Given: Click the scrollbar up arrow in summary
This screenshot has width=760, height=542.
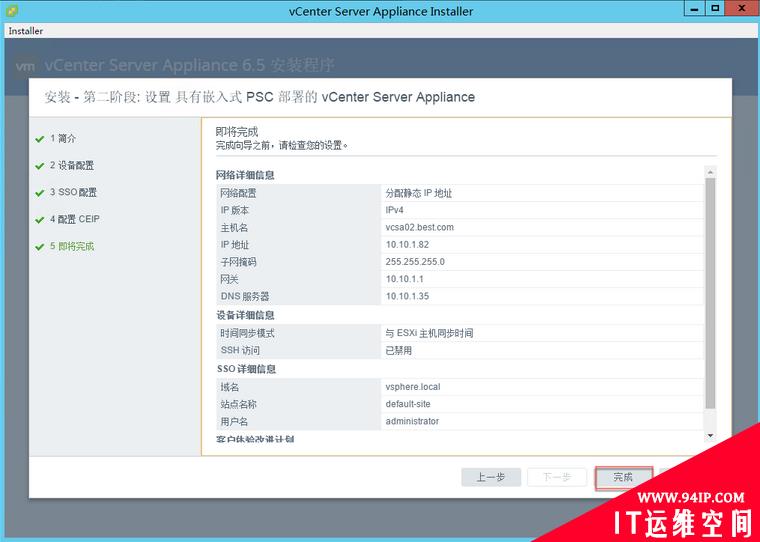Looking at the screenshot, I should [x=711, y=172].
